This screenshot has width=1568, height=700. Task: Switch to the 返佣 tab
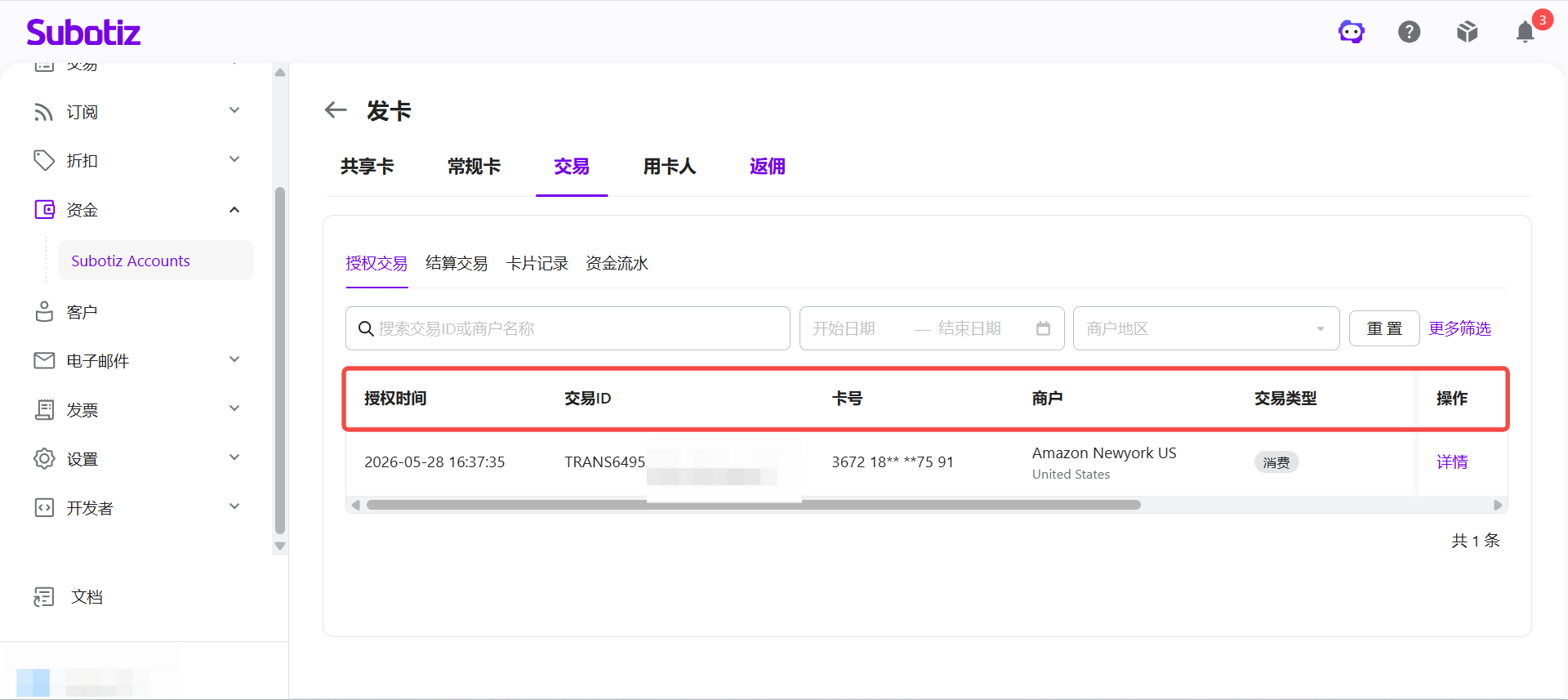pos(768,167)
